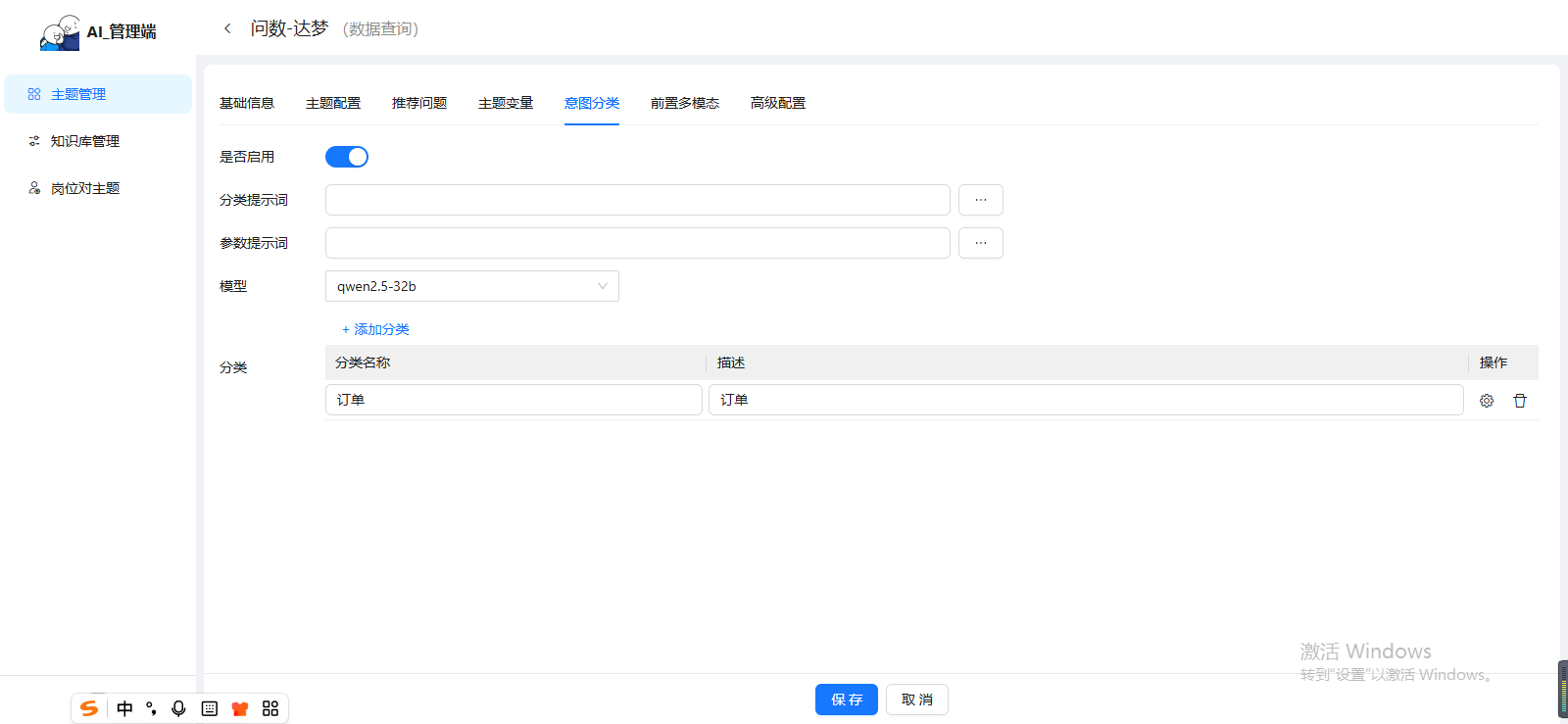Click the 添加分类 link

(x=376, y=329)
